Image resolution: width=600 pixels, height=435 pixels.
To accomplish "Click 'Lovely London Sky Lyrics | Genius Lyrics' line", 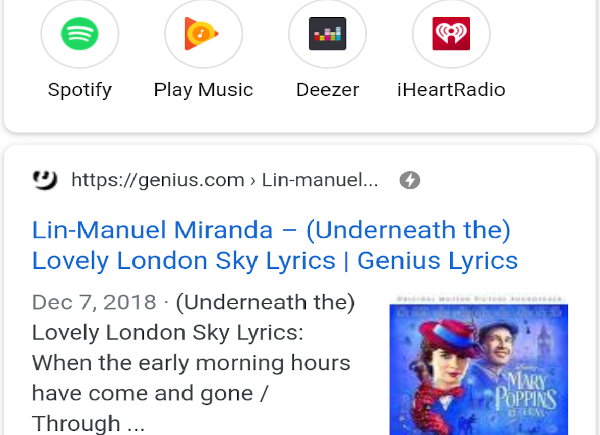I will [275, 261].
